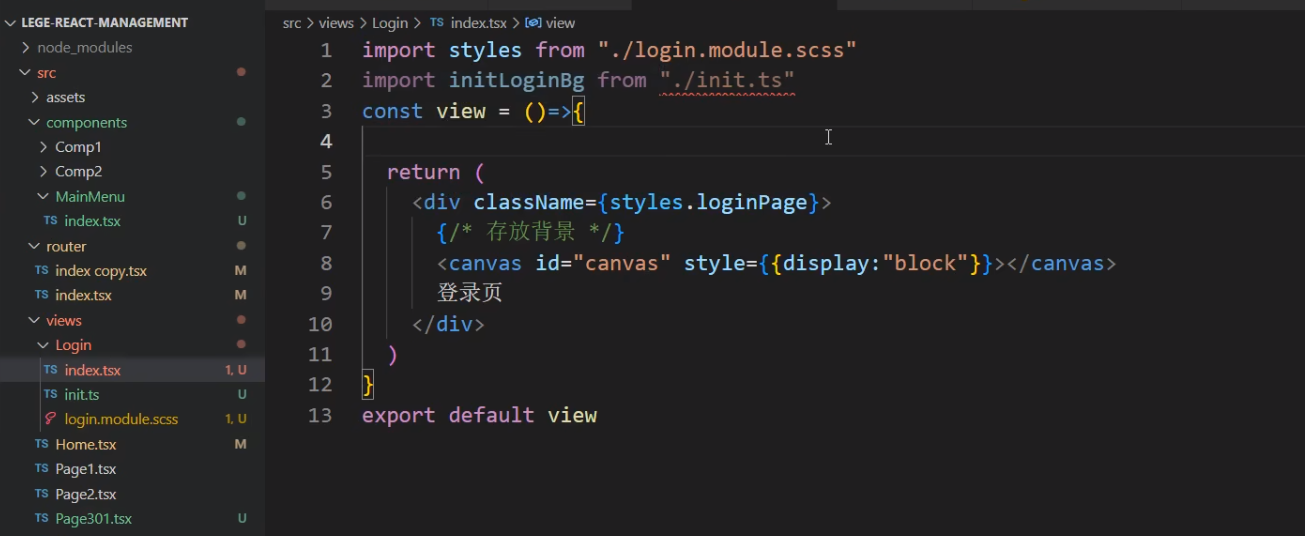This screenshot has height=536, width=1305.
Task: Click the 存放背景 comment text
Action: tap(531, 232)
